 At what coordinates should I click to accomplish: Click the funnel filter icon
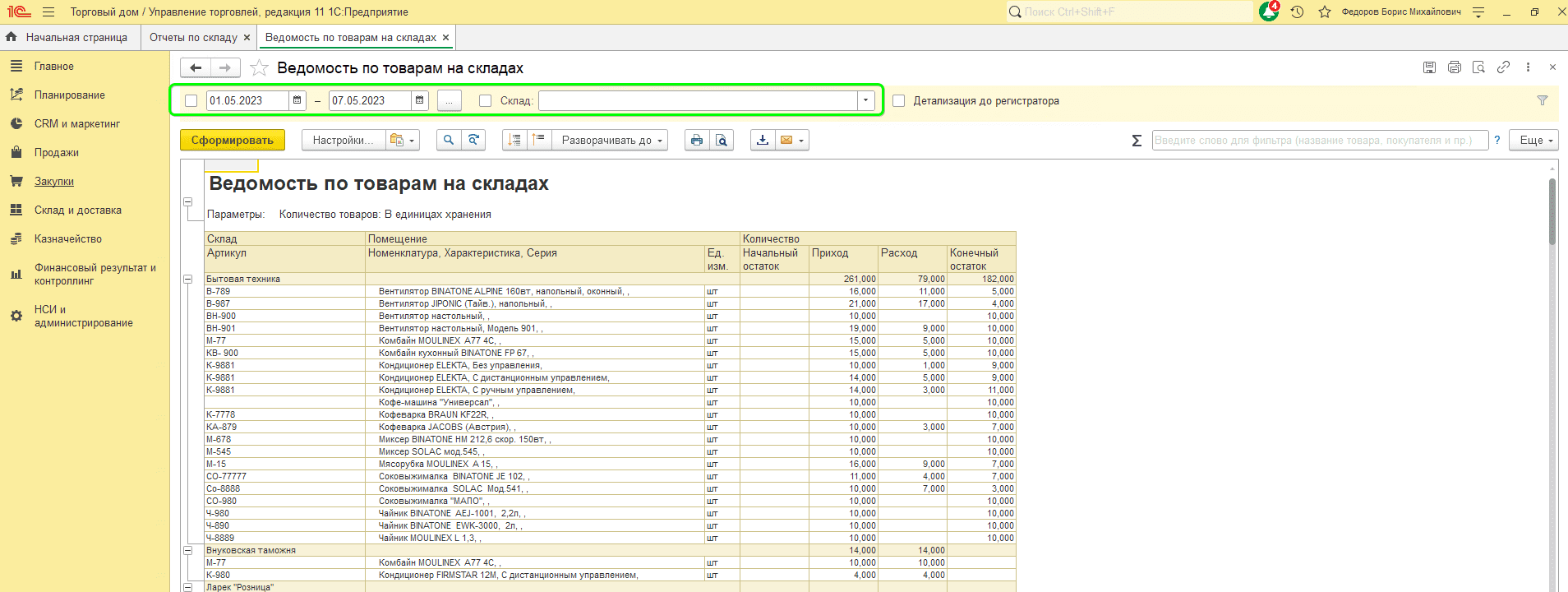(x=1542, y=100)
